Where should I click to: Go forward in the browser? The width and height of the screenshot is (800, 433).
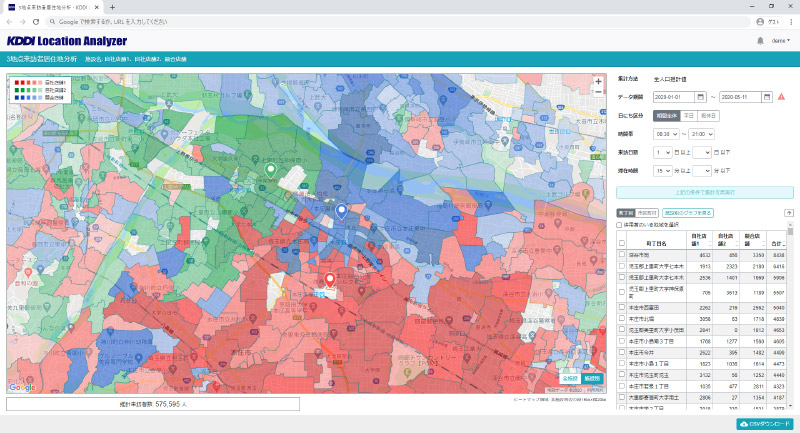click(22, 22)
